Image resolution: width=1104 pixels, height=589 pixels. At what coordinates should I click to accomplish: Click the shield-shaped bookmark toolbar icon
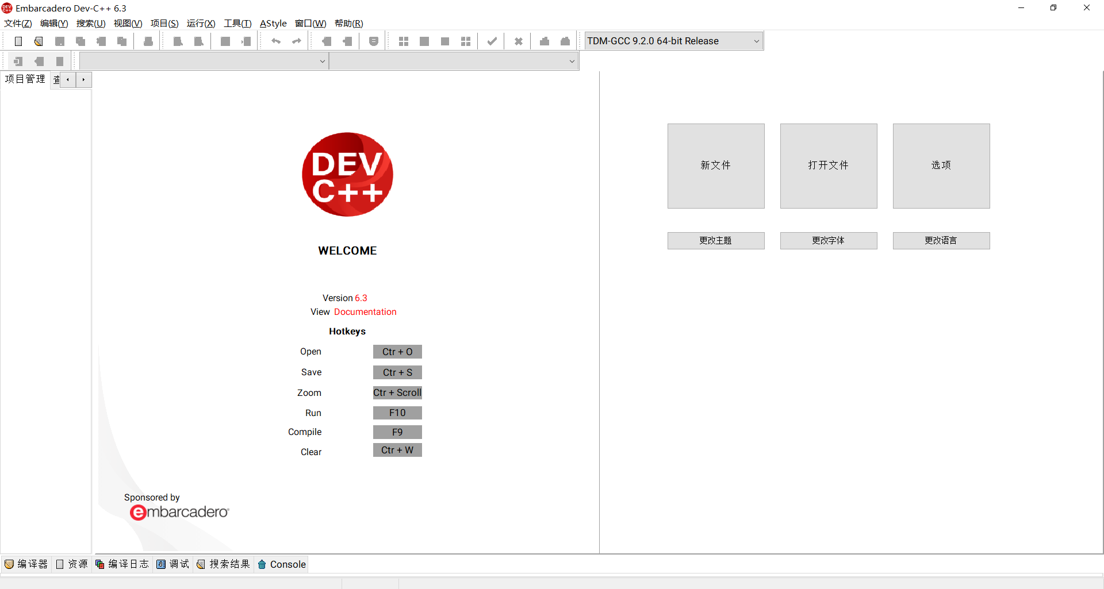374,42
